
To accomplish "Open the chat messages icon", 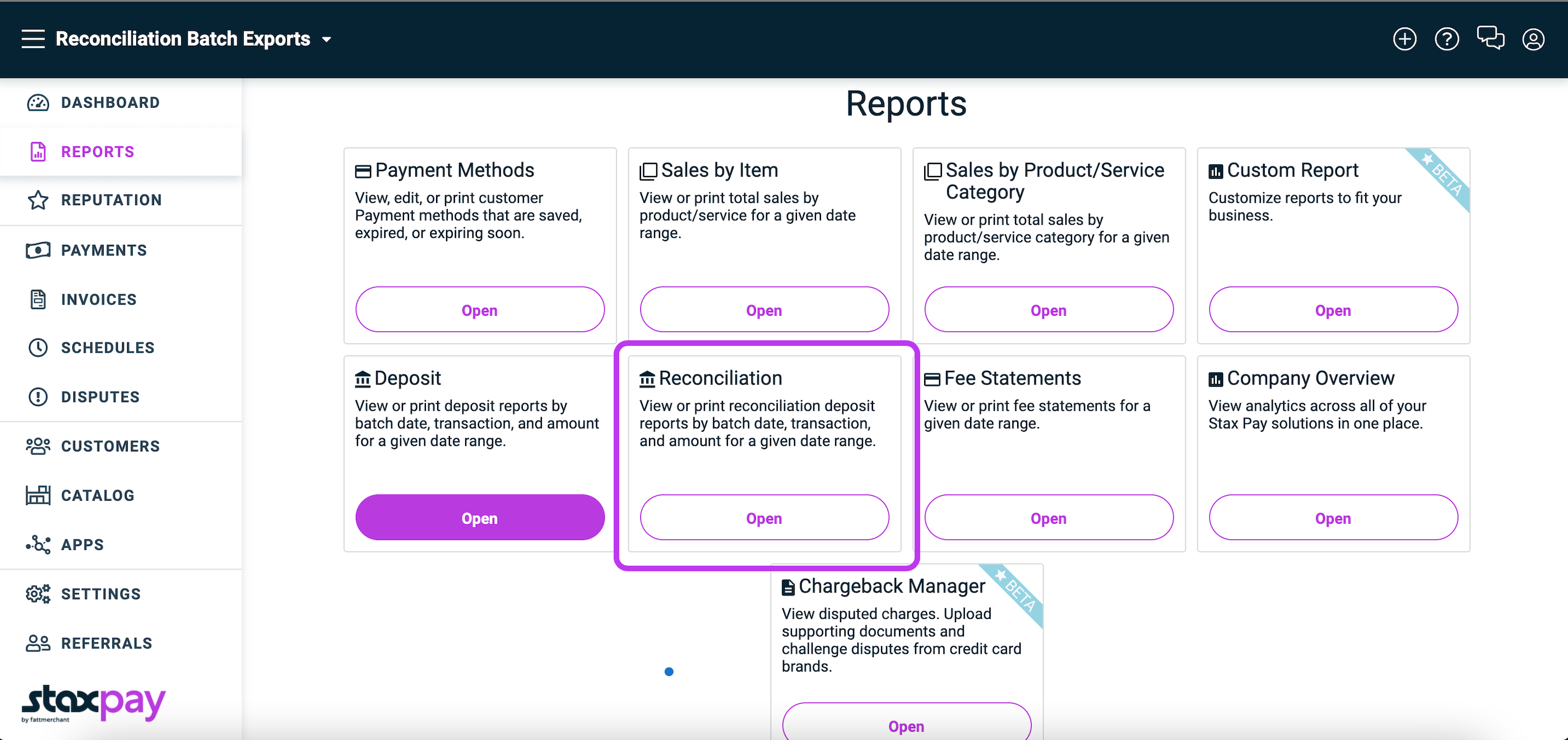I will click(1490, 38).
